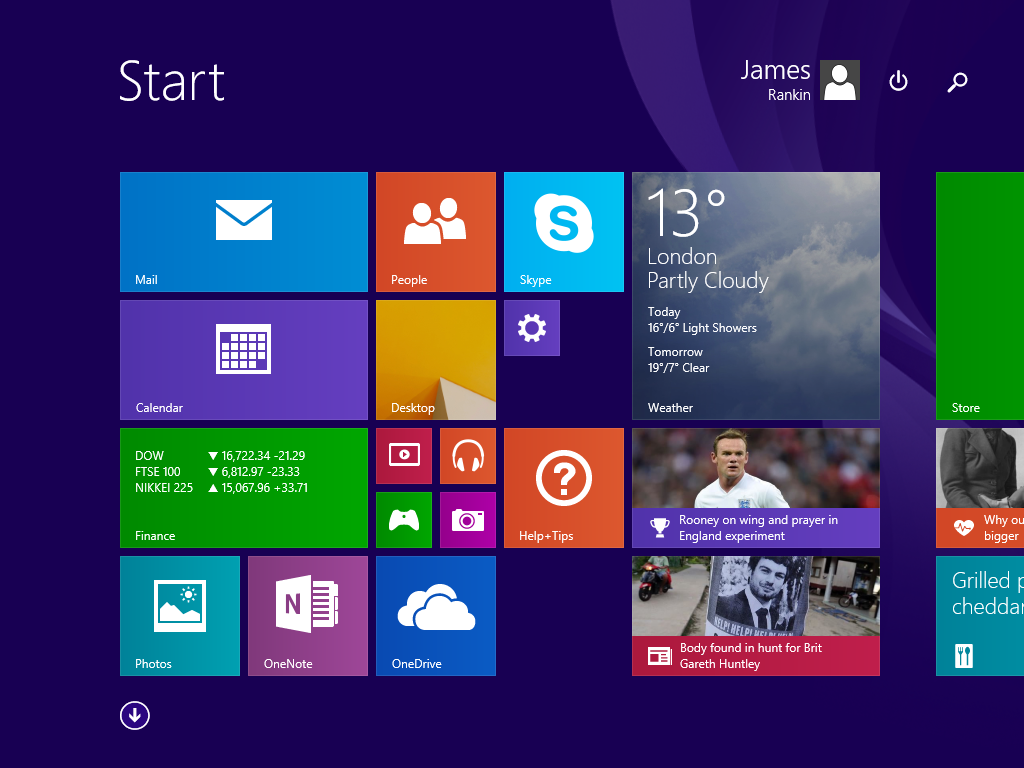Click the Start heading text
The height and width of the screenshot is (768, 1024).
coord(172,81)
